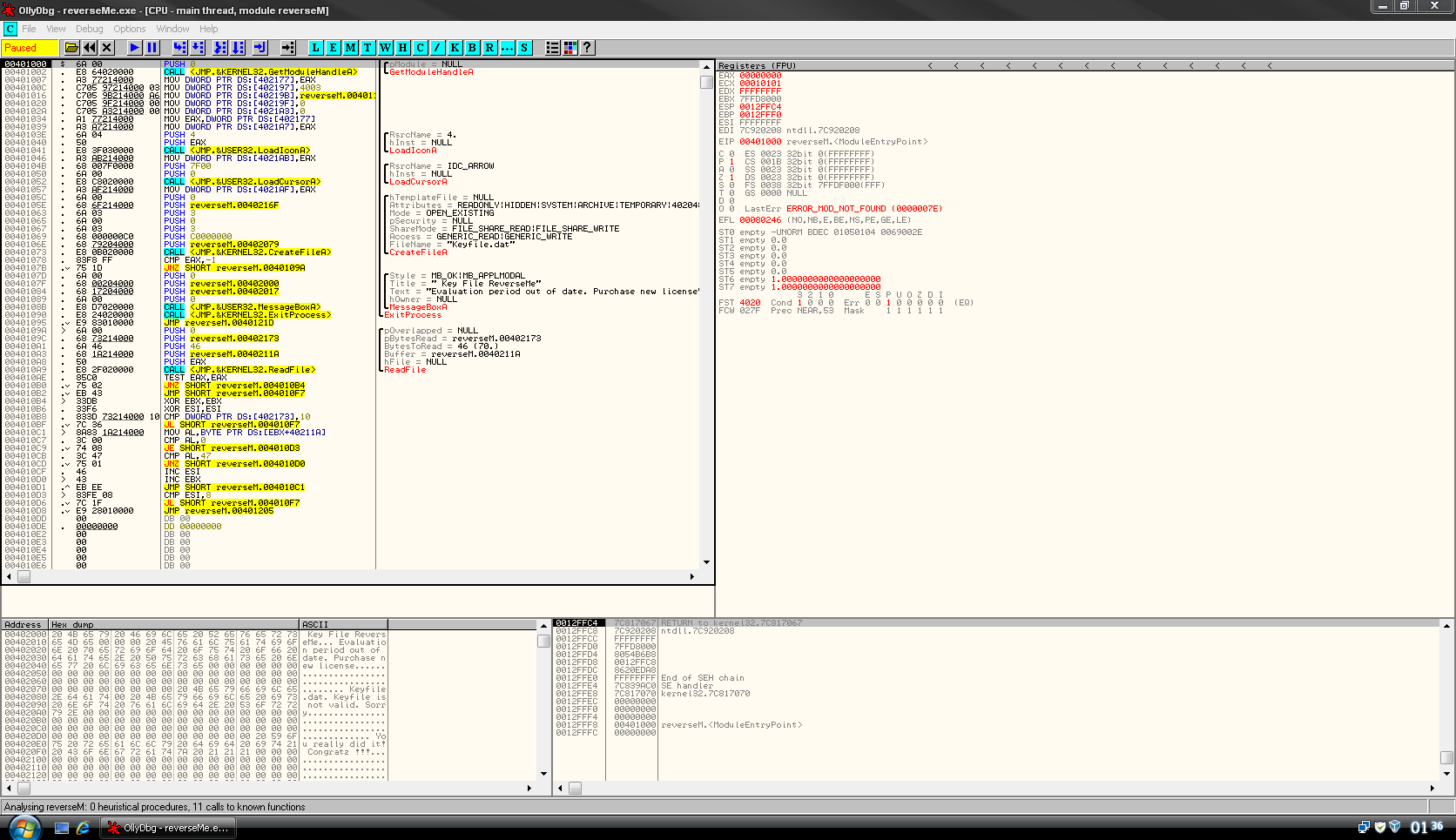1456x840 pixels.
Task: Click the Hex dump column header
Action: click(173, 624)
